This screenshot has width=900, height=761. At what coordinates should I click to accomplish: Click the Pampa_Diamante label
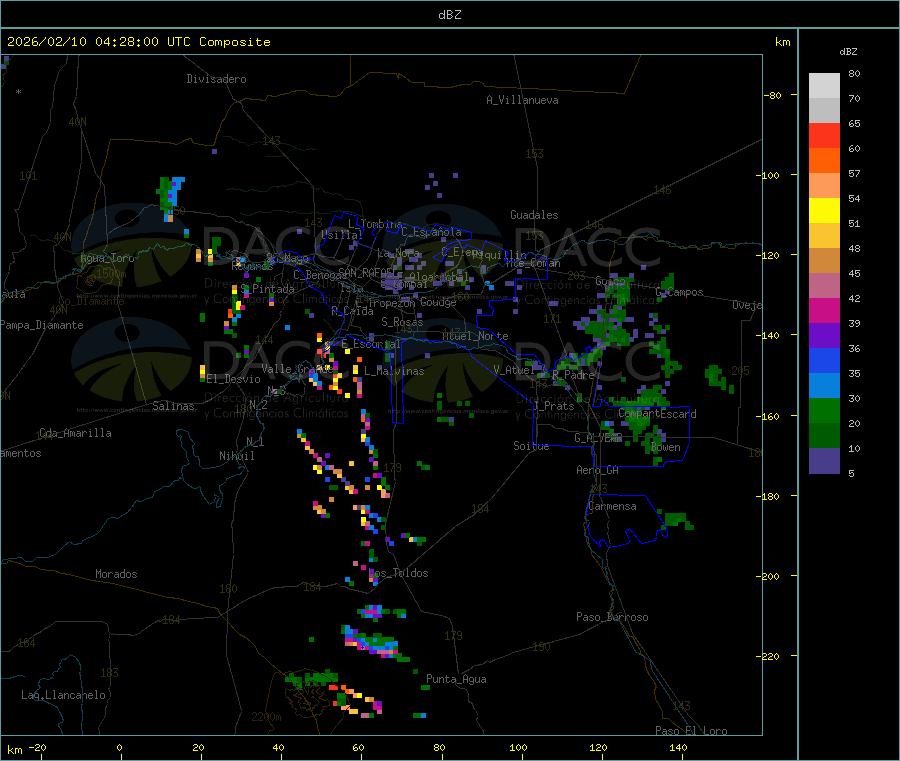pos(41,325)
